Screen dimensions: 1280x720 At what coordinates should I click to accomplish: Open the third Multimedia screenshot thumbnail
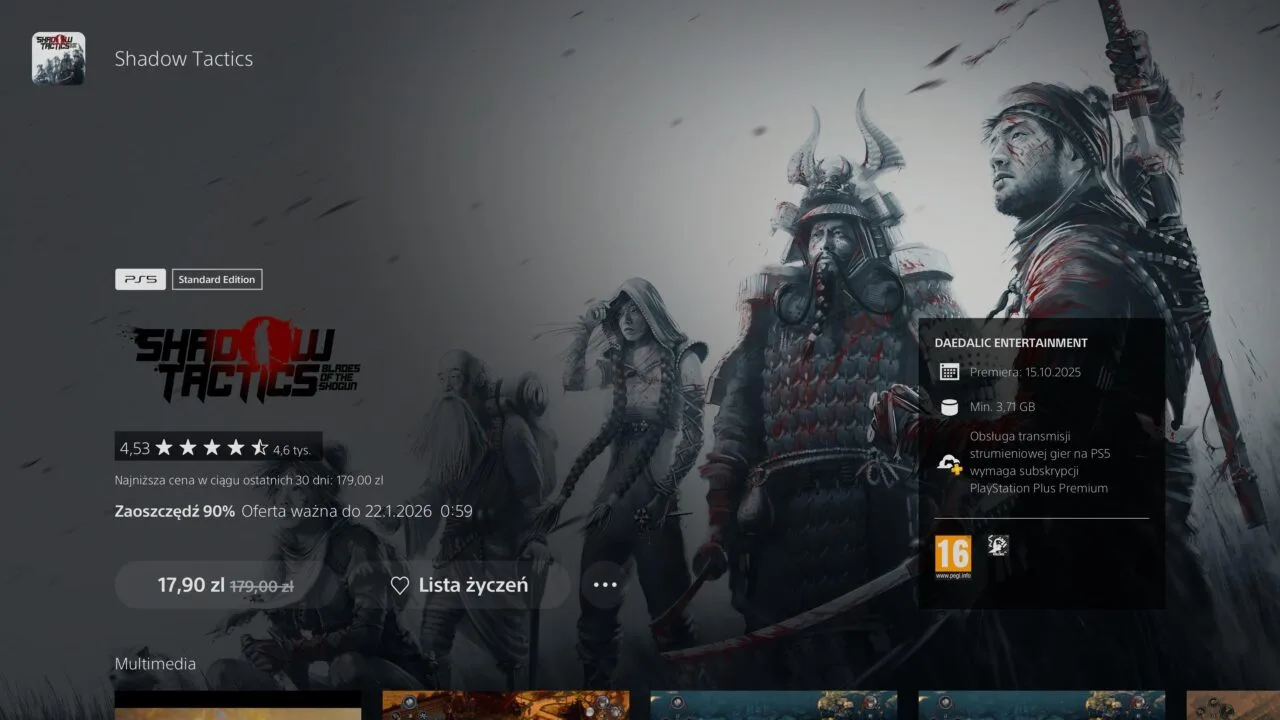tap(773, 705)
